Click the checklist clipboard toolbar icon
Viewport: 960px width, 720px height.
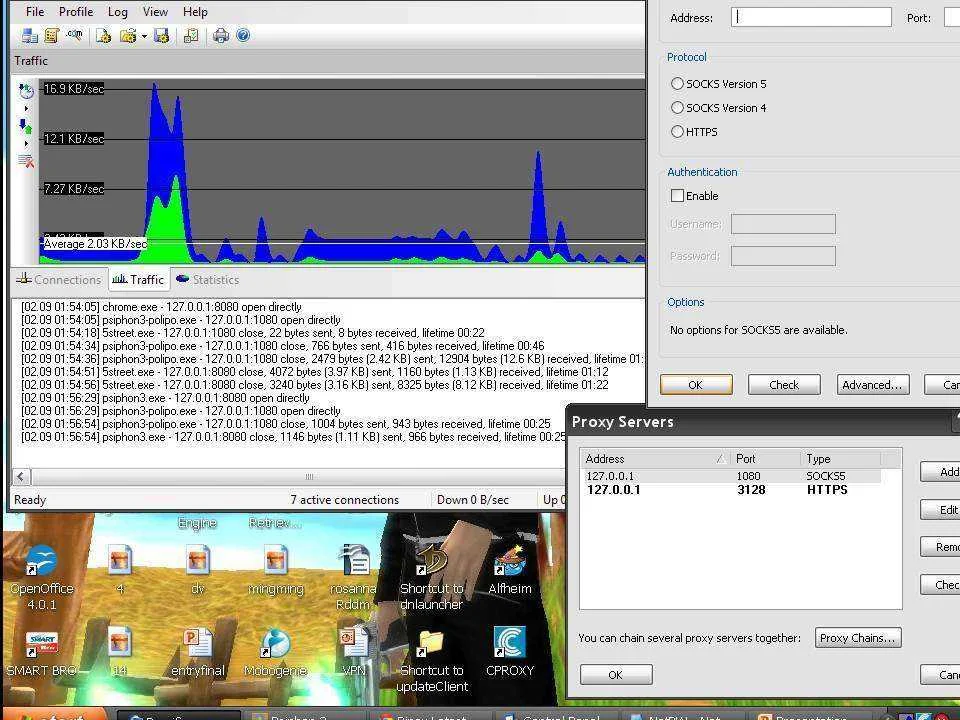(x=191, y=36)
